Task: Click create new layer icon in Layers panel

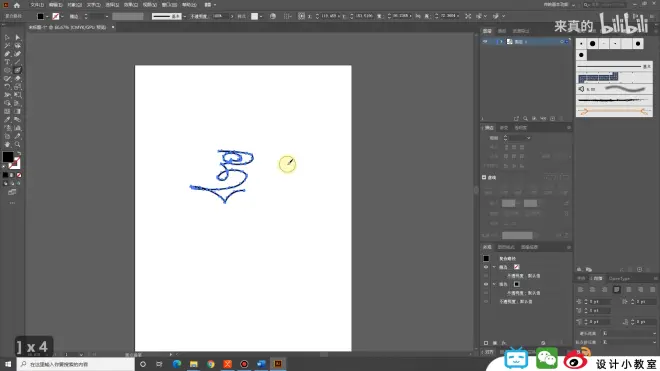Action: pyautogui.click(x=552, y=119)
